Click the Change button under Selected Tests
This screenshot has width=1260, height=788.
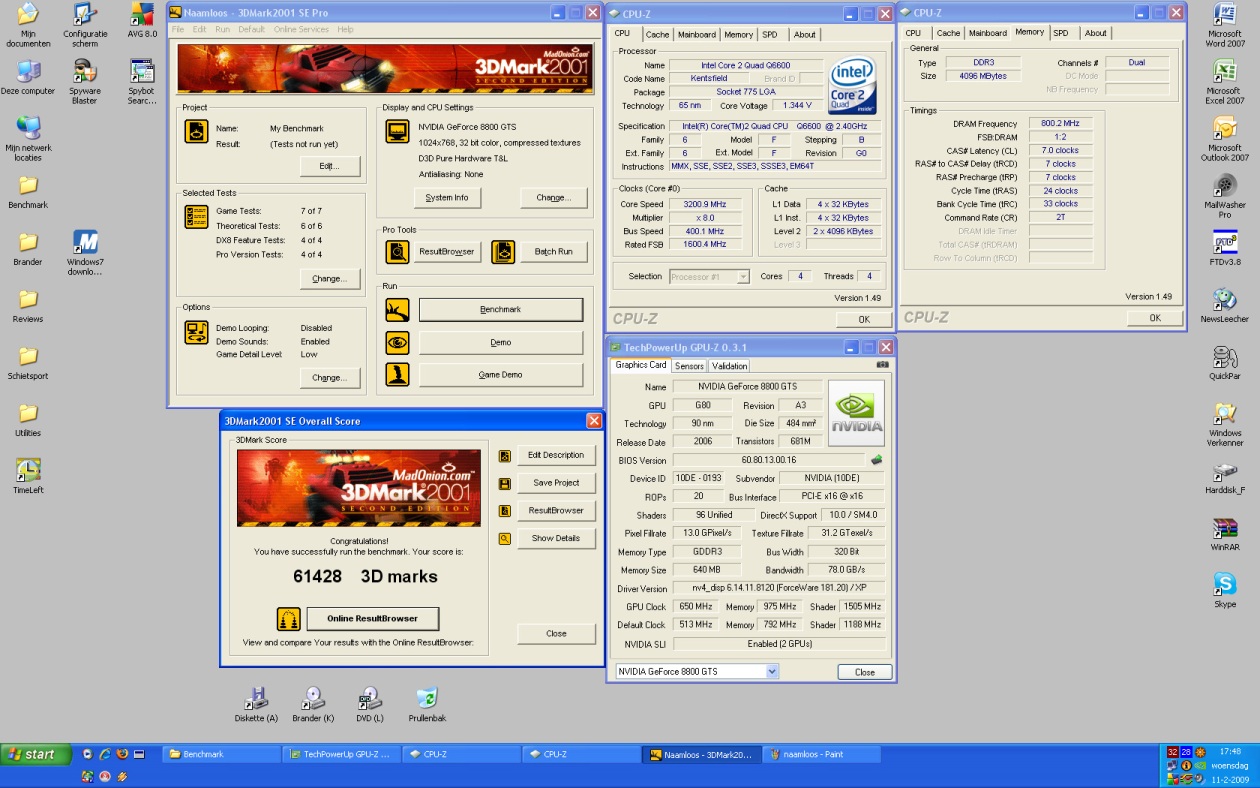(329, 279)
